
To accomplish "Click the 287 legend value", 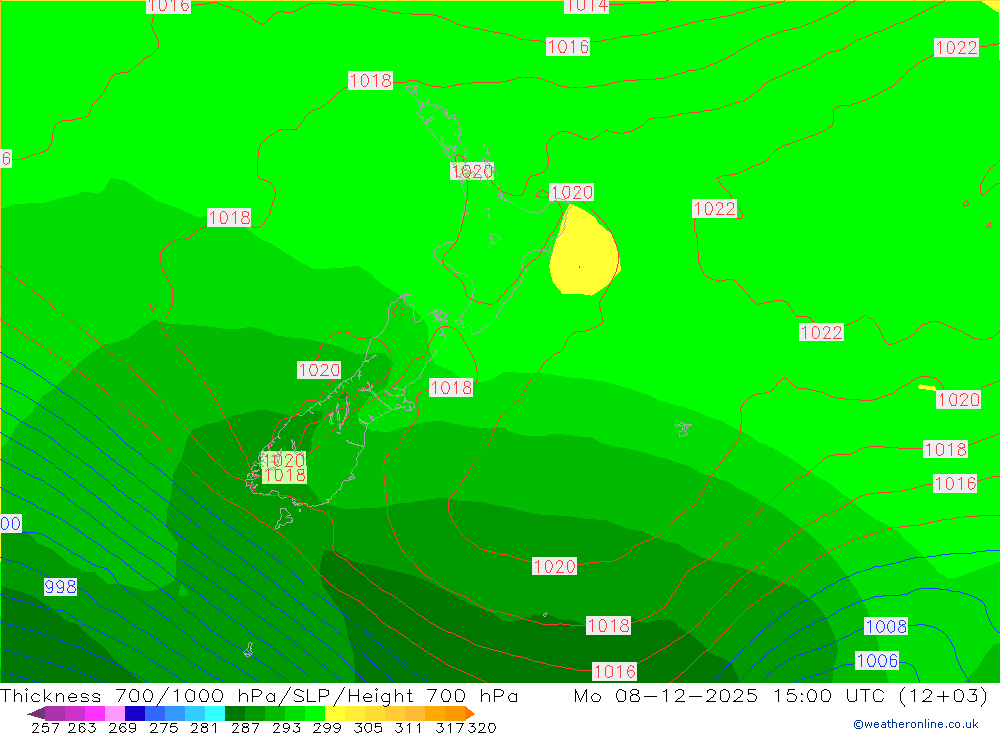I will pos(246,727).
